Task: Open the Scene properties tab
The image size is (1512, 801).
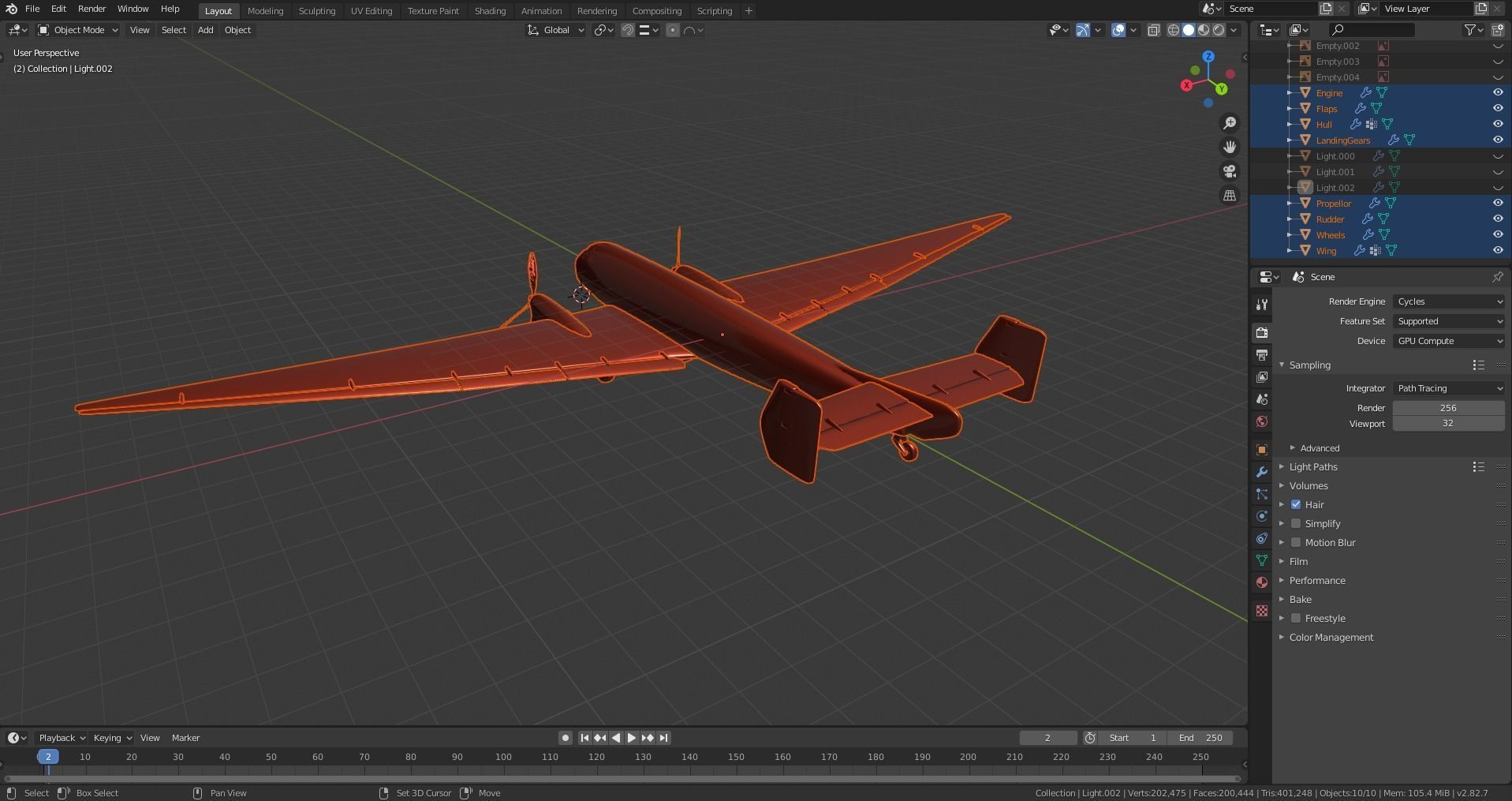Action: (1262, 399)
